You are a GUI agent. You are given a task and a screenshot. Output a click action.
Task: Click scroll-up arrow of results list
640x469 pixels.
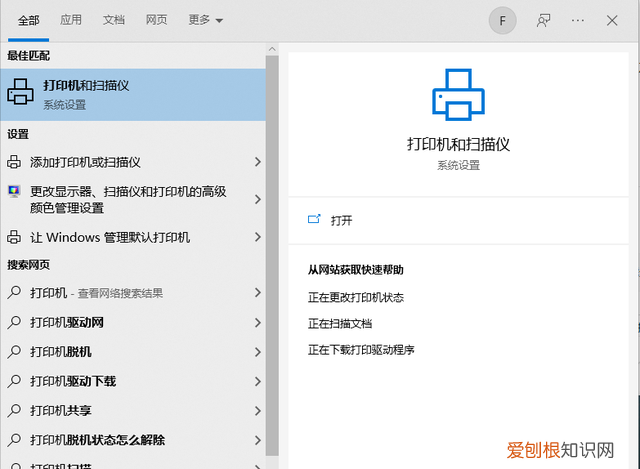click(272, 49)
